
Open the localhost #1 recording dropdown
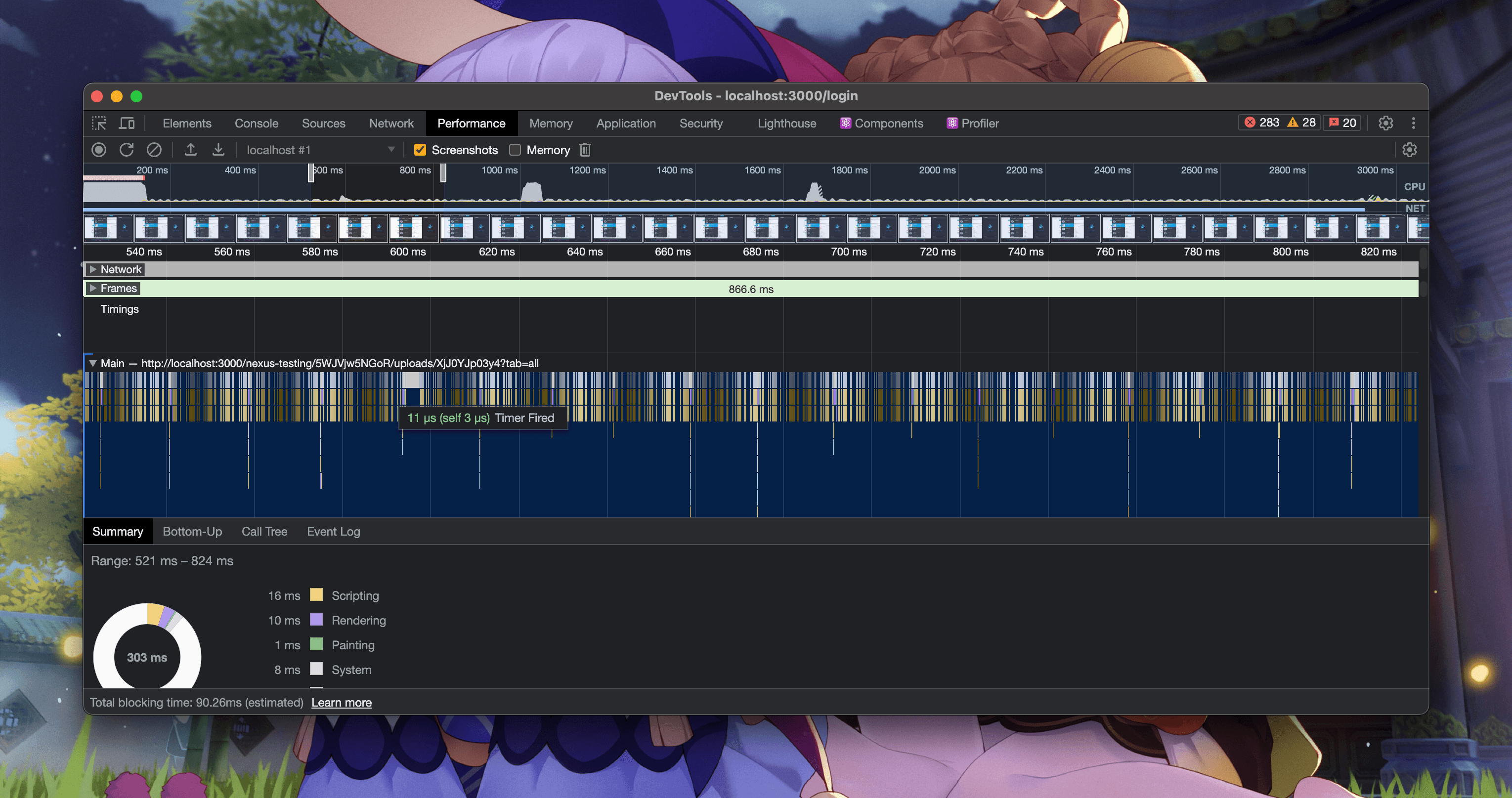click(x=320, y=150)
